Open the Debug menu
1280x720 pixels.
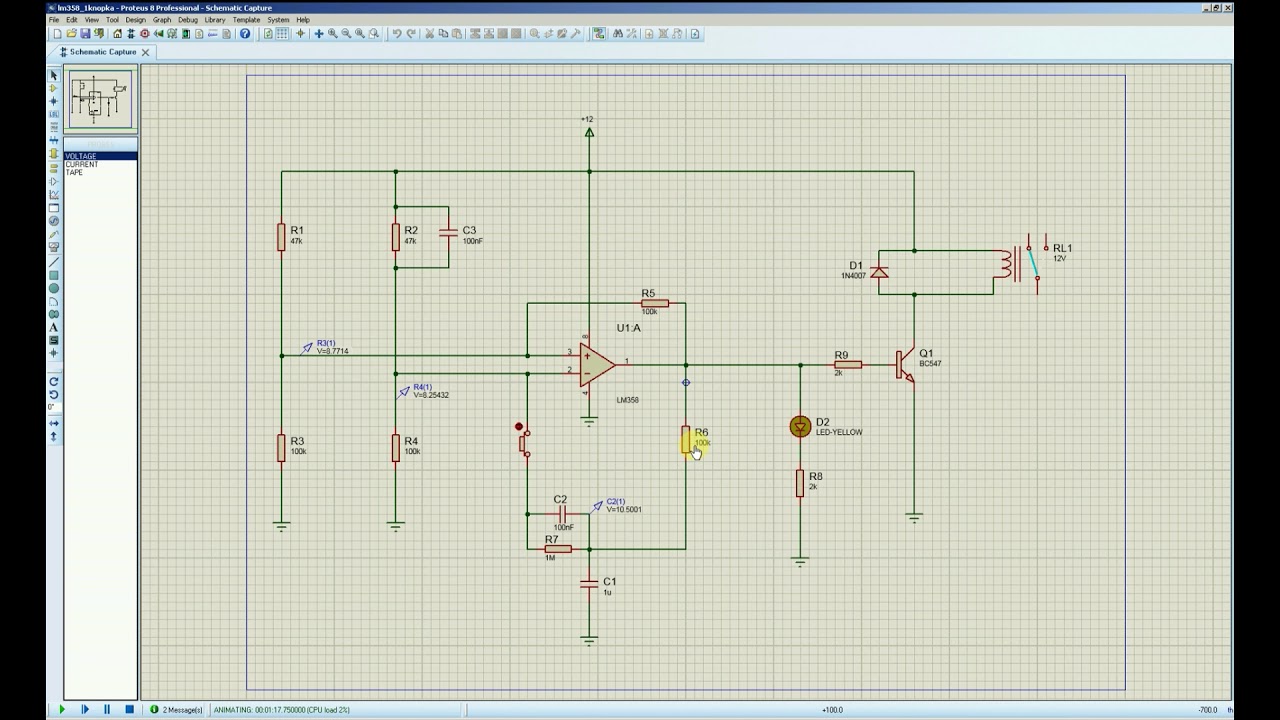pos(188,19)
